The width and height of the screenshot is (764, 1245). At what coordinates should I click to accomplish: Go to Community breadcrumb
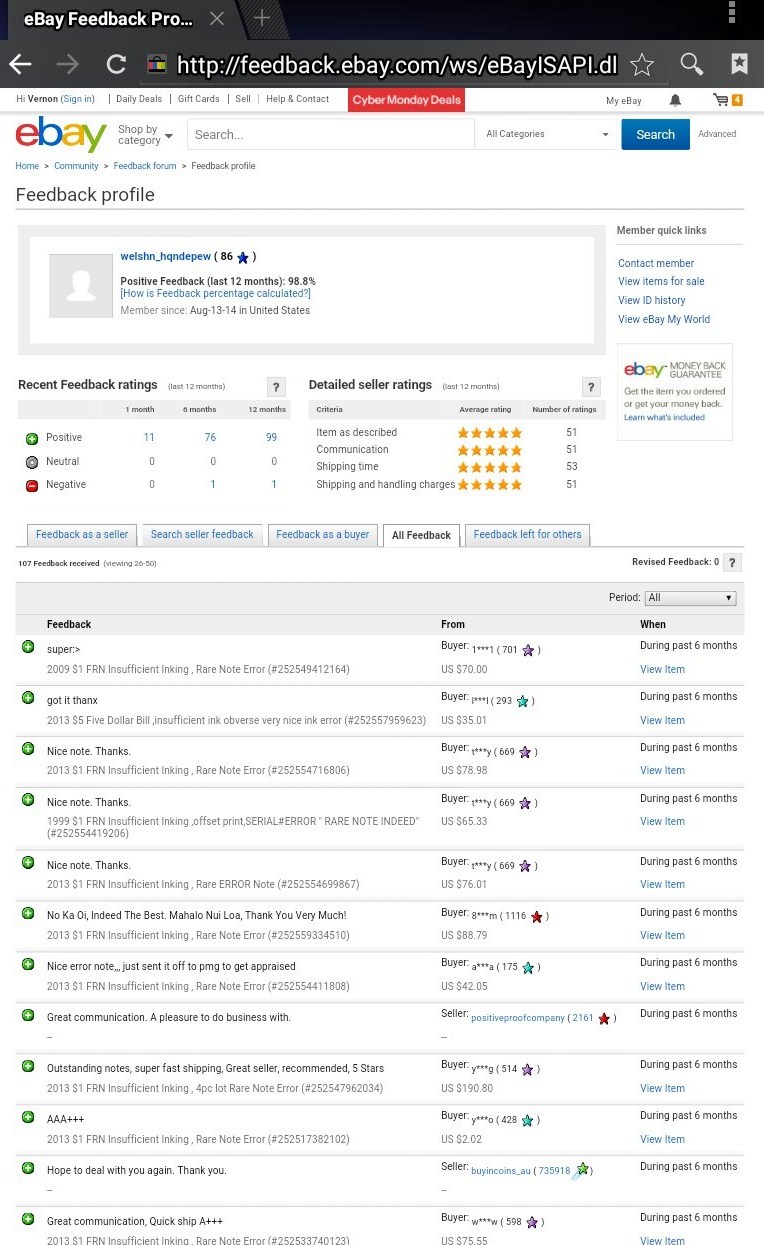point(76,166)
